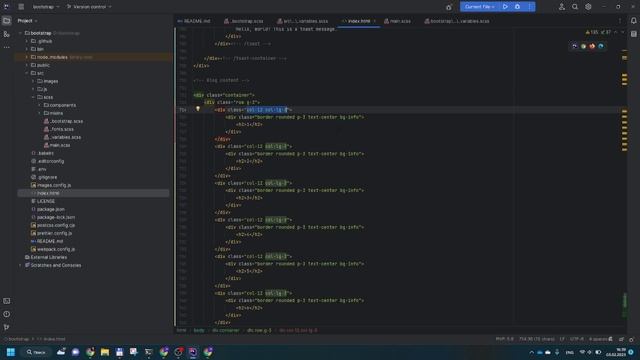Open the Database tool window icon

[x=633, y=34]
